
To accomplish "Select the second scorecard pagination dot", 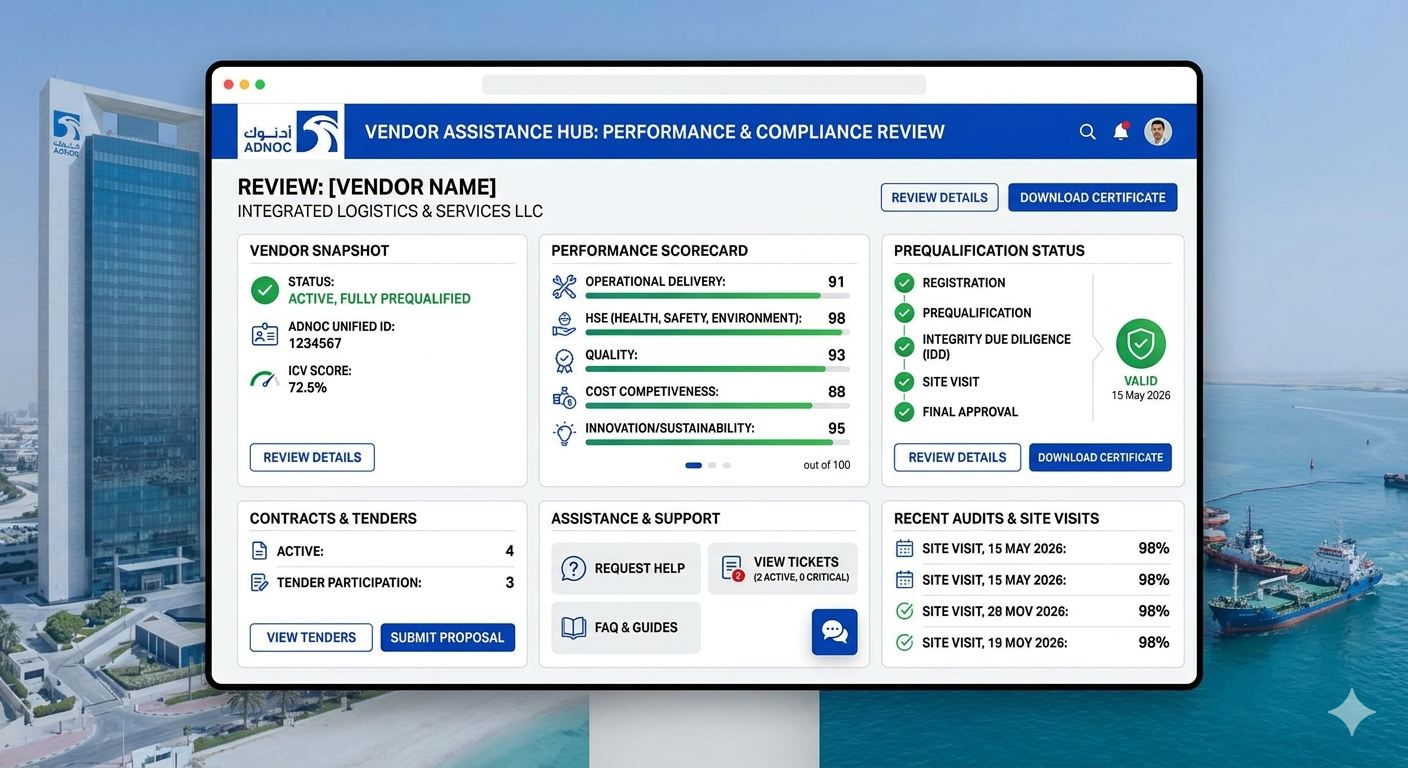I will tap(712, 465).
